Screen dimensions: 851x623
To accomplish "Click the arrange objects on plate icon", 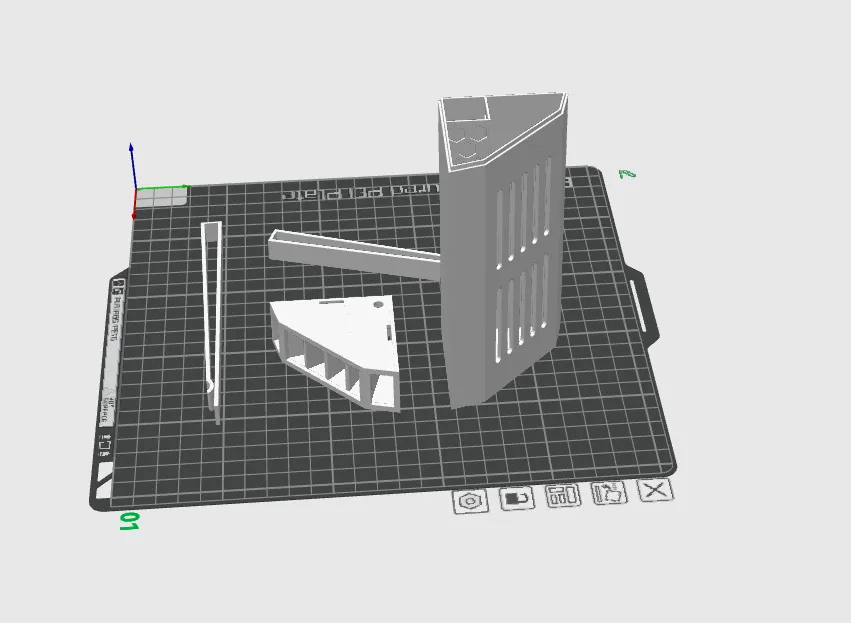I will (563, 495).
